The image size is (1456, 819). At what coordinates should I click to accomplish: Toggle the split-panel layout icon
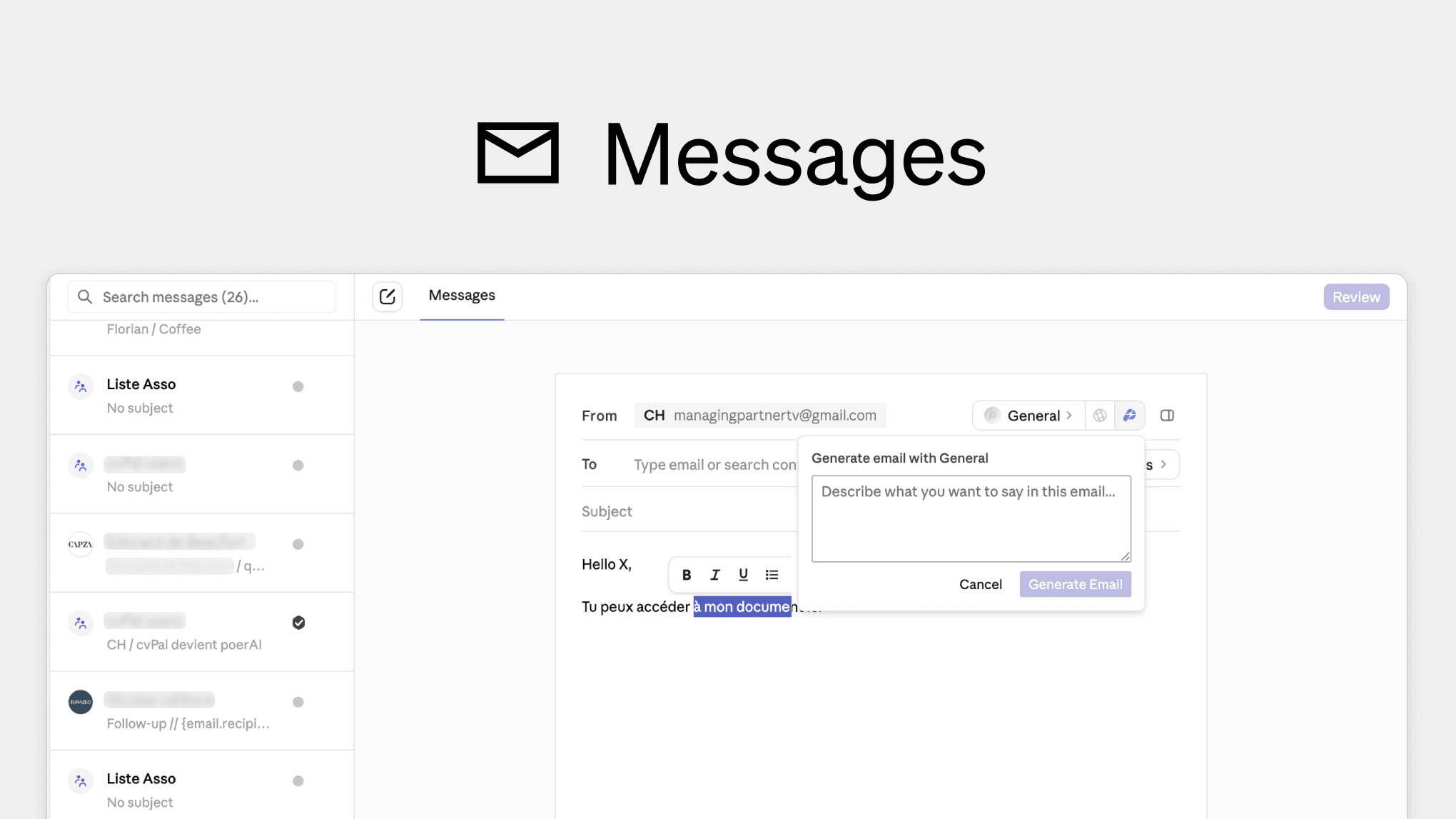click(1167, 415)
